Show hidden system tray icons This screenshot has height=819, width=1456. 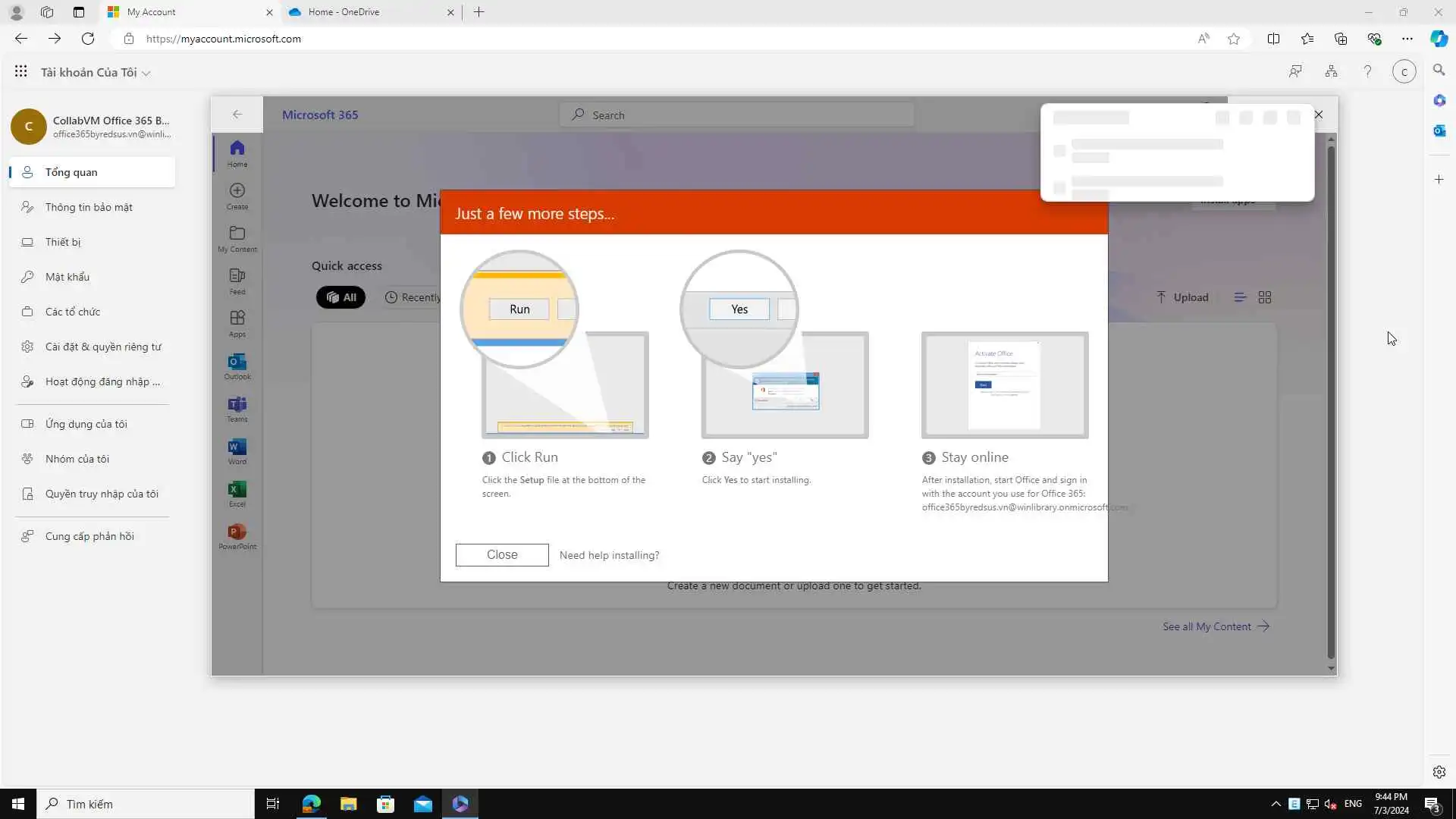point(1276,804)
